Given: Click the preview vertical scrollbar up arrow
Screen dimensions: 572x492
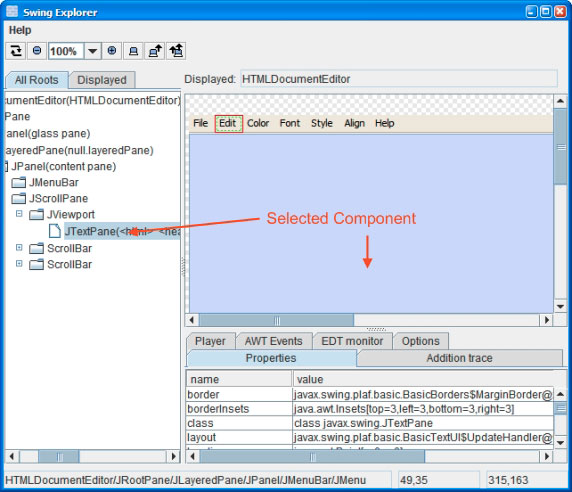Looking at the screenshot, I should click(560, 101).
